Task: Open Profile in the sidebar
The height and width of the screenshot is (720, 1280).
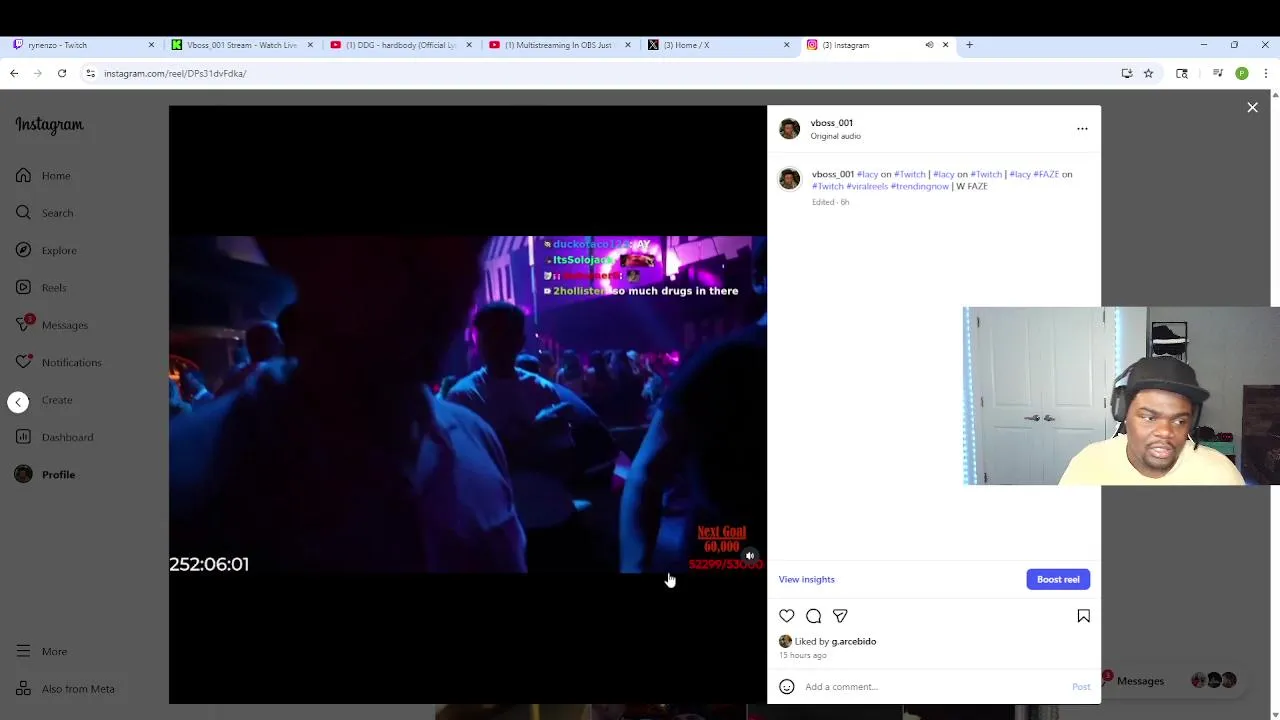Action: [x=45, y=475]
